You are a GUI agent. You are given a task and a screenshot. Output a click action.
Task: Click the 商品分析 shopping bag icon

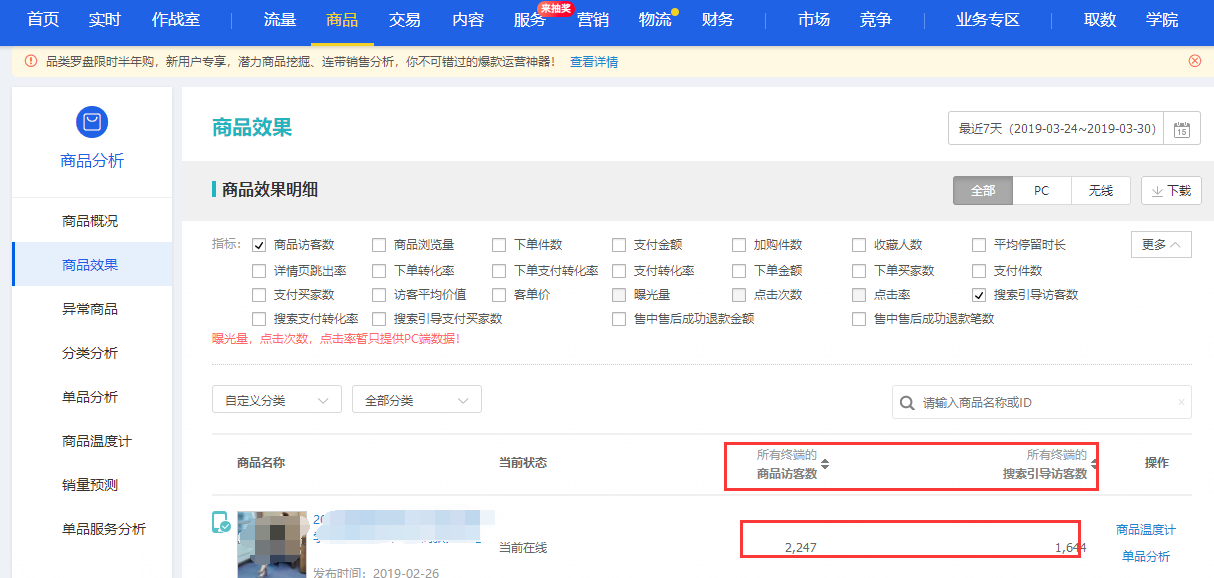92,122
